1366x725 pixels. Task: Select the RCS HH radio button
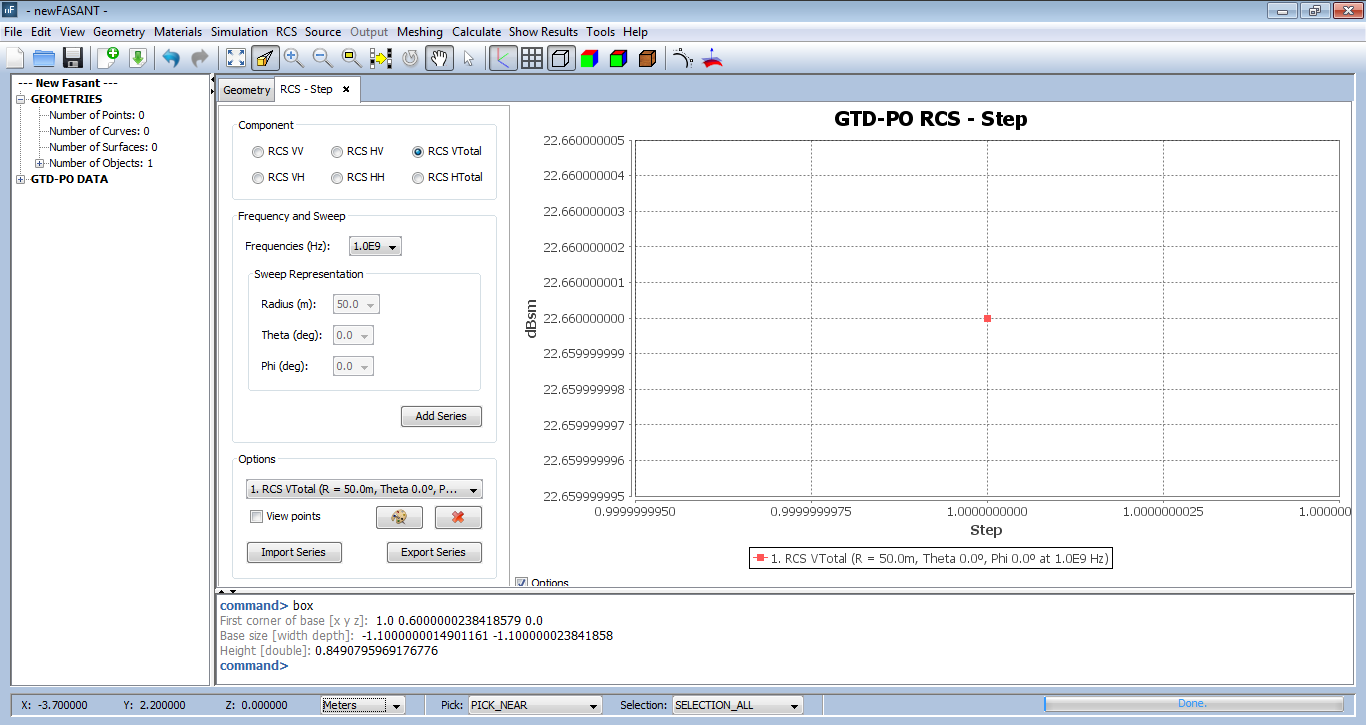[338, 177]
